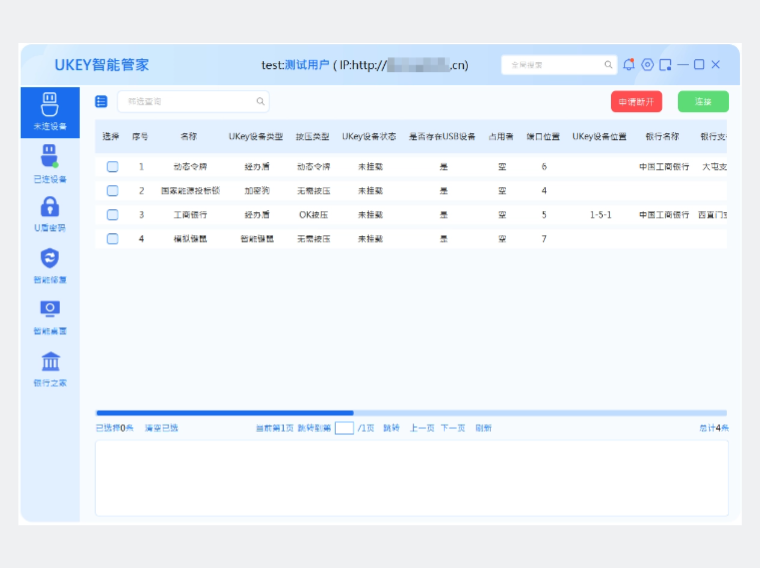
Task: Tick the checkbox for 工商银行 row
Action: pyautogui.click(x=112, y=215)
